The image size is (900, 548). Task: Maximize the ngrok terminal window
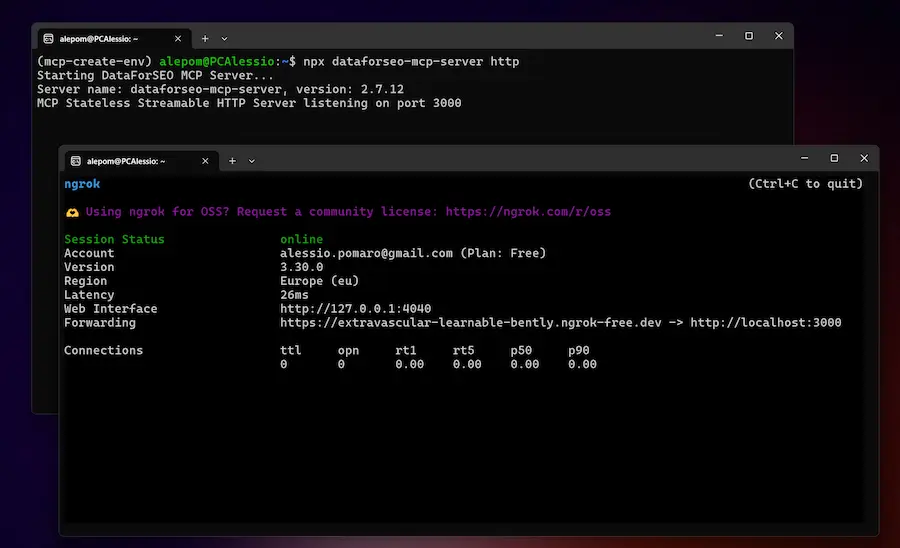834,158
